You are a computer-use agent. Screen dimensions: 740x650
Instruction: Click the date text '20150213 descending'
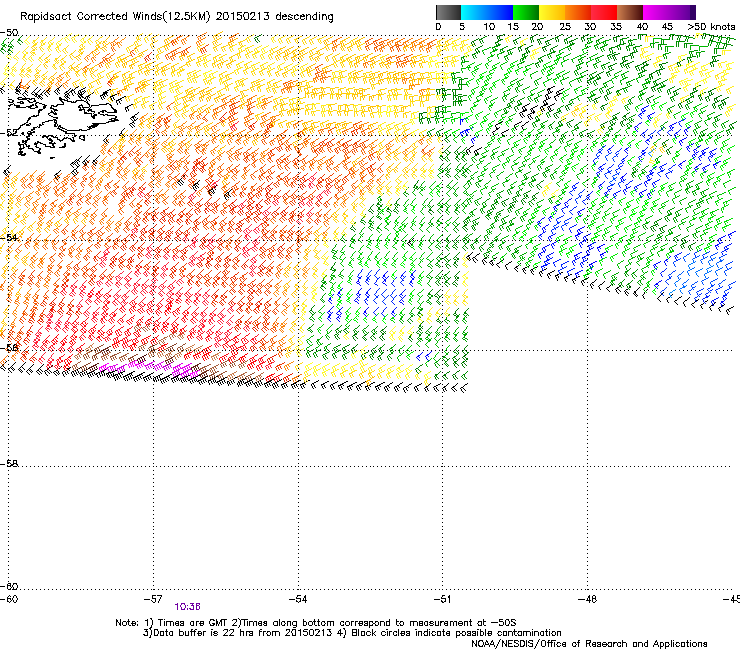(274, 17)
